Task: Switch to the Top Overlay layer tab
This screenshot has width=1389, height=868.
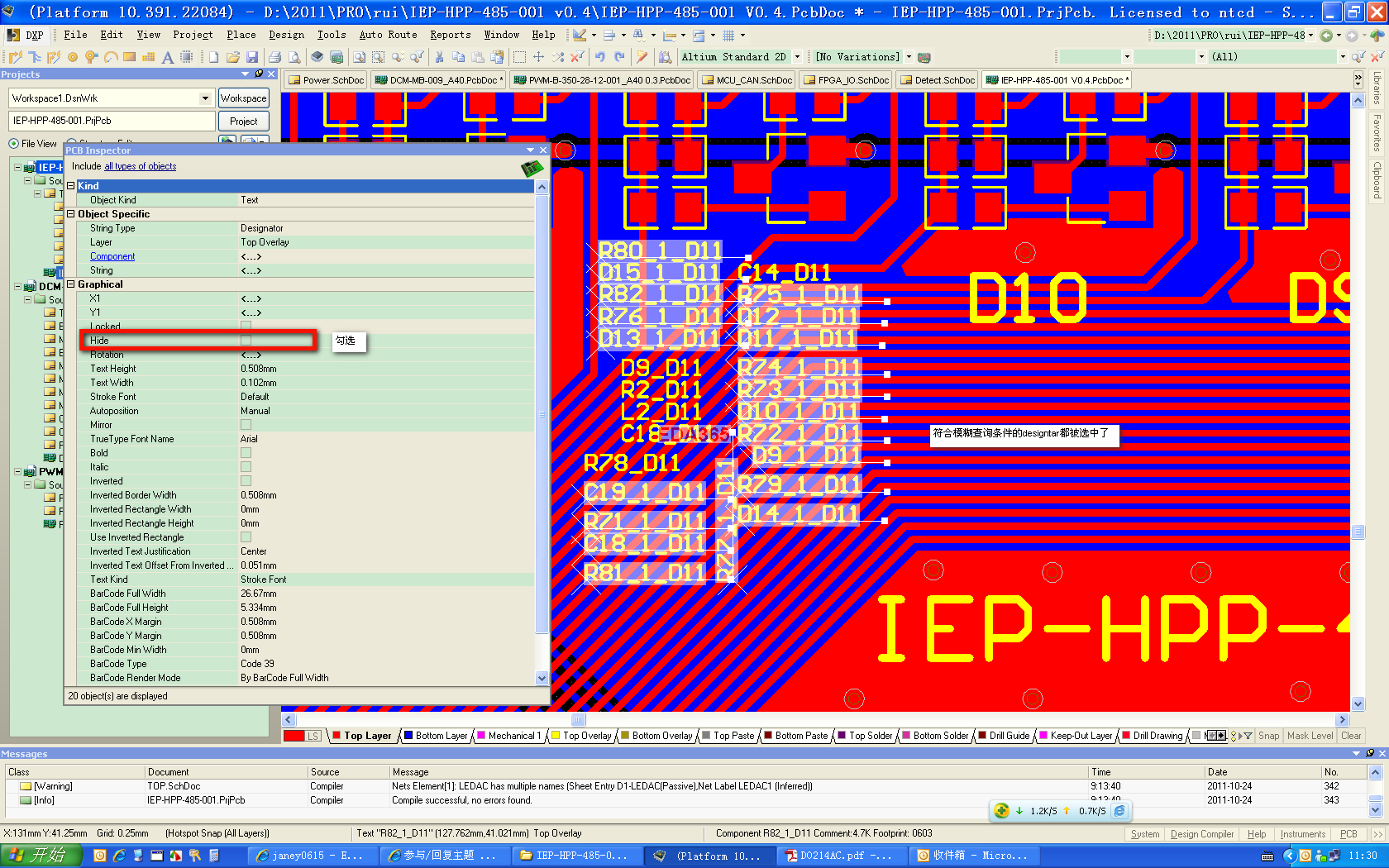Action: pyautogui.click(x=582, y=736)
